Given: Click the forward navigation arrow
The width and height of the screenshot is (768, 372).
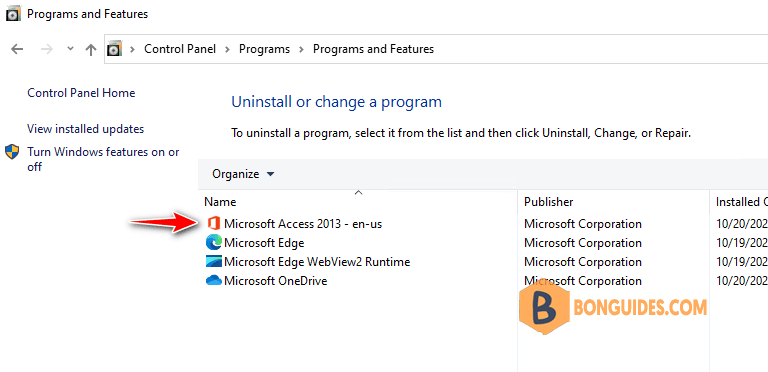Looking at the screenshot, I should pyautogui.click(x=47, y=49).
